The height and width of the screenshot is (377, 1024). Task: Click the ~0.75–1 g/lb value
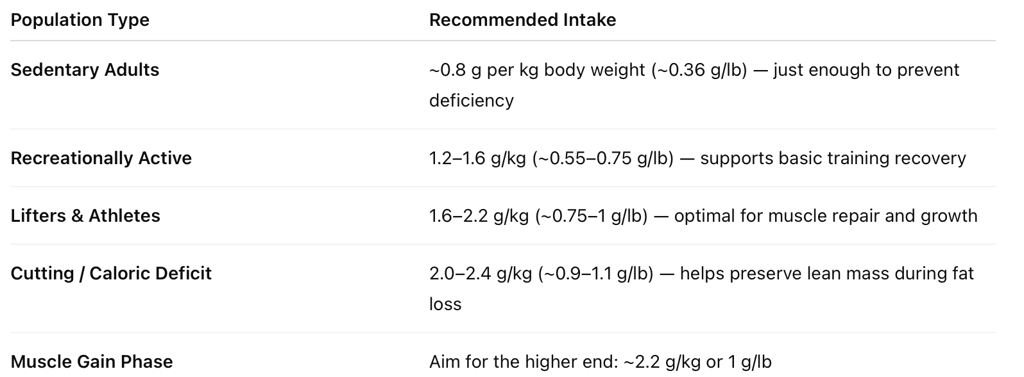(x=592, y=216)
